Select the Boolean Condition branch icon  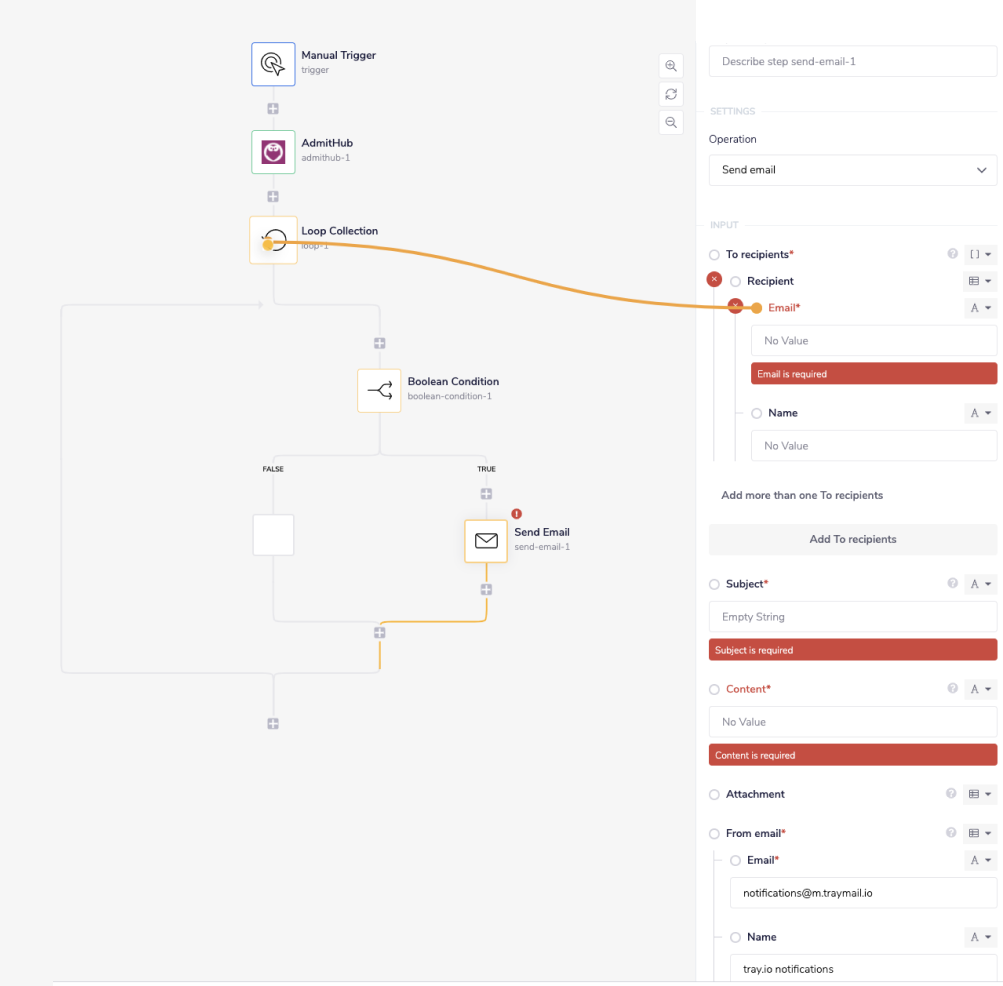click(379, 390)
